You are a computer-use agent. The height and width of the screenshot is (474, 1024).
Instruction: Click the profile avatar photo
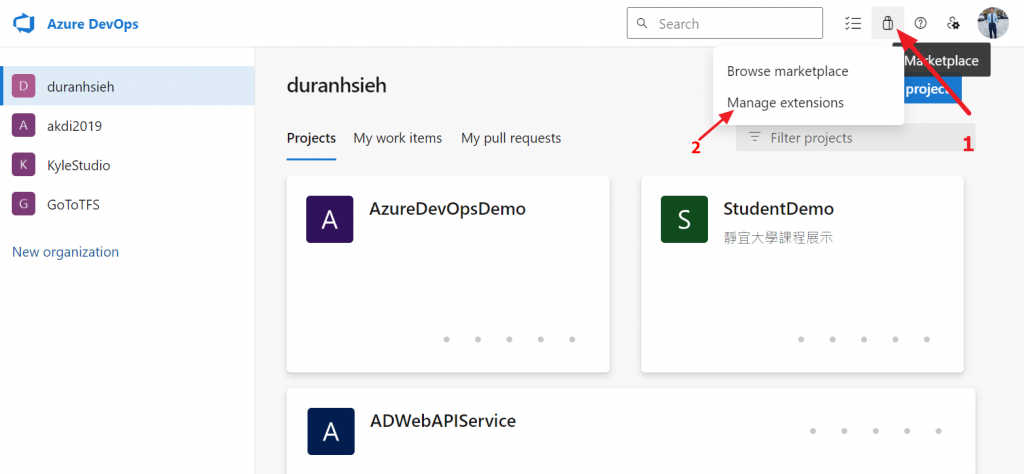993,24
